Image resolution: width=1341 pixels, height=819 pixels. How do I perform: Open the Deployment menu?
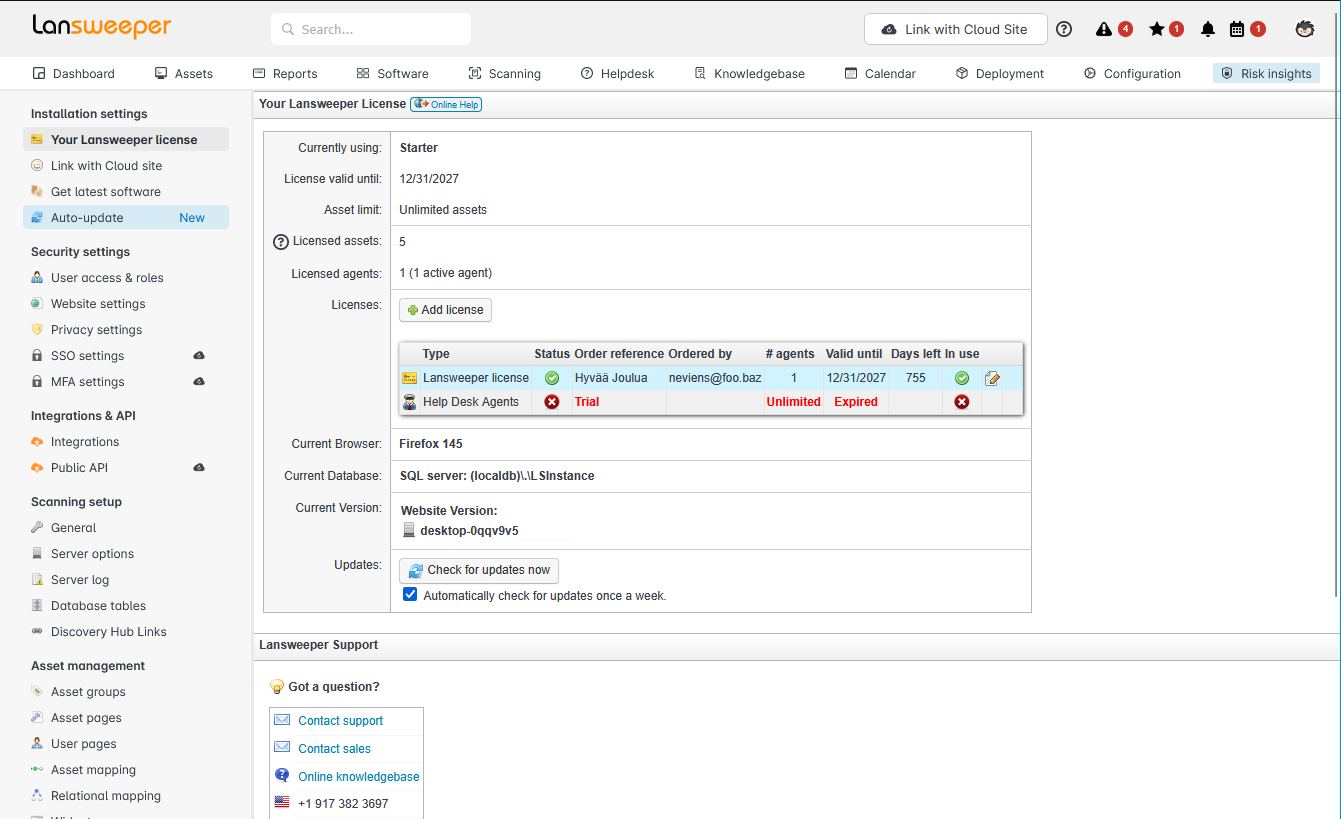click(x=1000, y=73)
